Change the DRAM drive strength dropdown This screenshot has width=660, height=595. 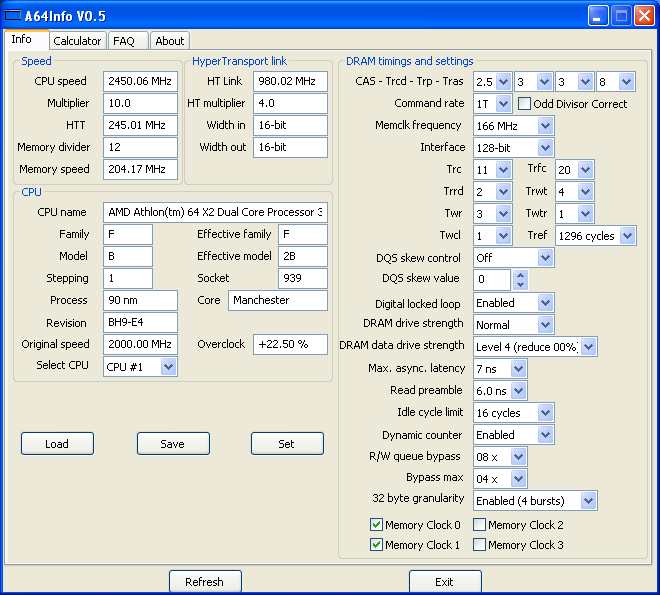click(x=545, y=325)
